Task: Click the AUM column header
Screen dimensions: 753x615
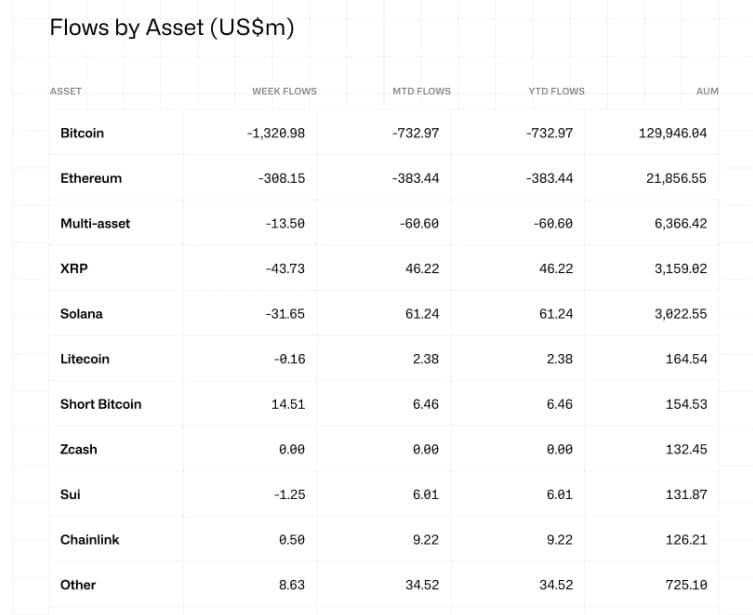Action: tap(707, 91)
